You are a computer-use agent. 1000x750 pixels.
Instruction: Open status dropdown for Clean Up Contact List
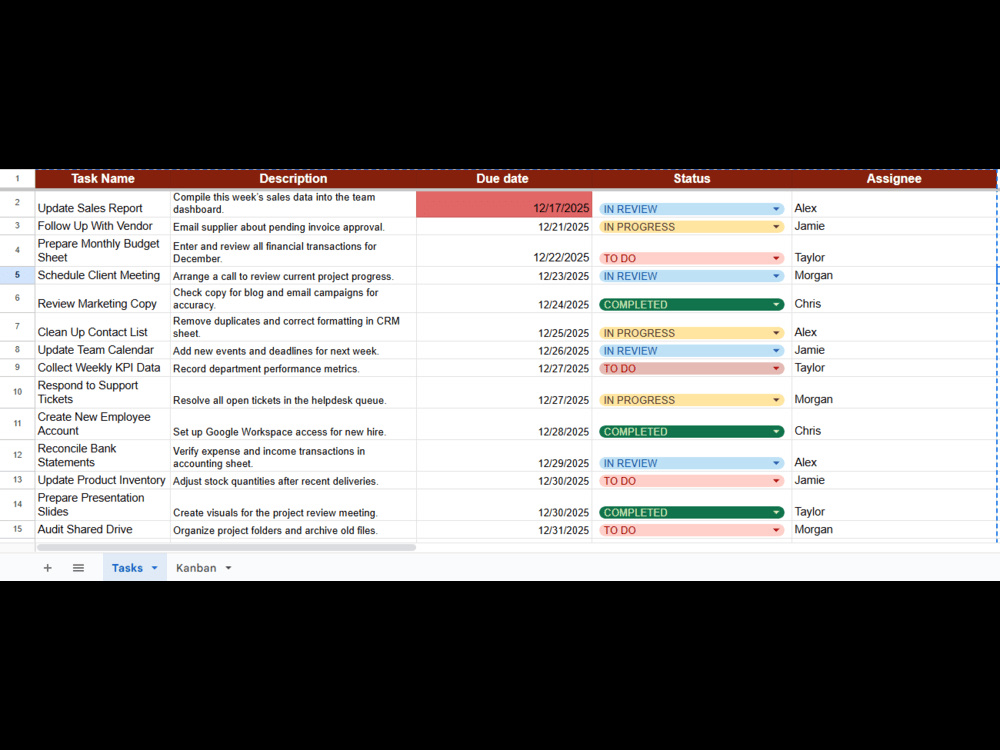[x=776, y=333]
